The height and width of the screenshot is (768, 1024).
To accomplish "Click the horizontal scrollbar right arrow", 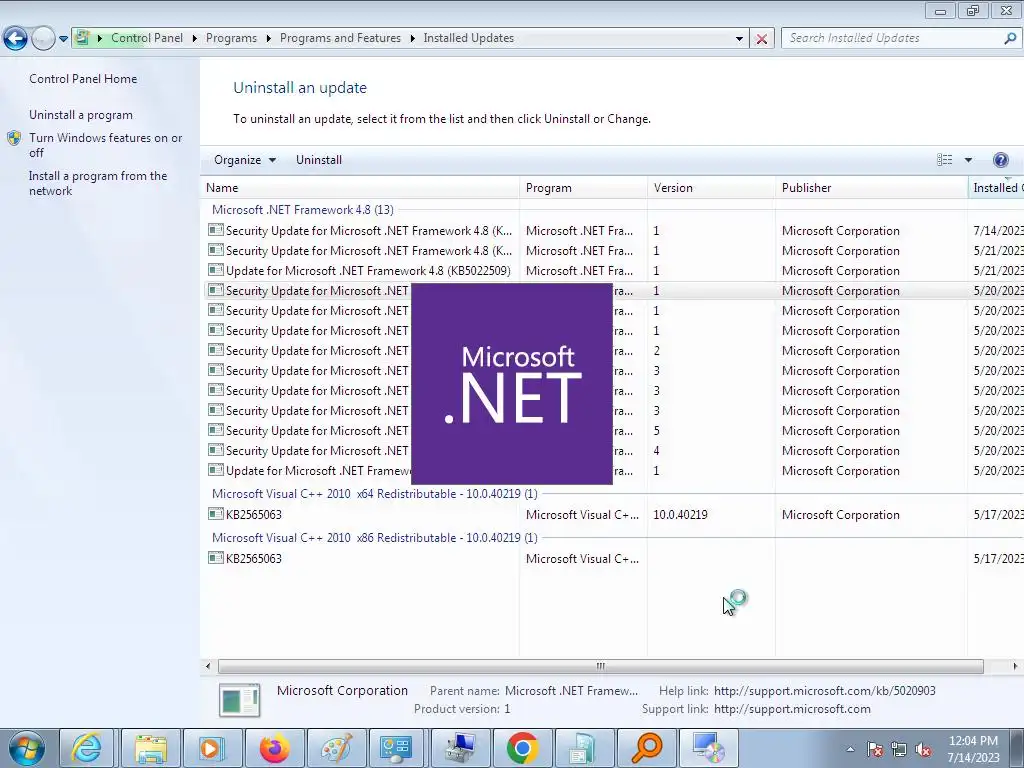I will 1015,666.
